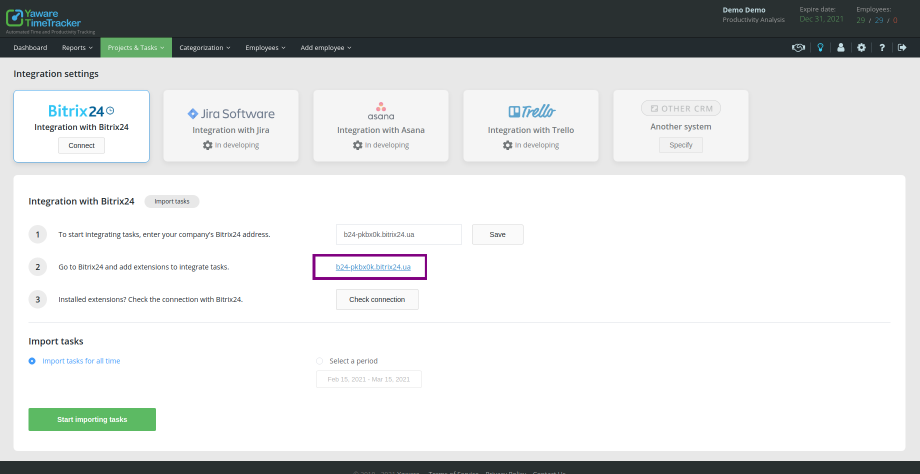Click the Integration settings heading
This screenshot has height=474, width=920.
tap(56, 74)
